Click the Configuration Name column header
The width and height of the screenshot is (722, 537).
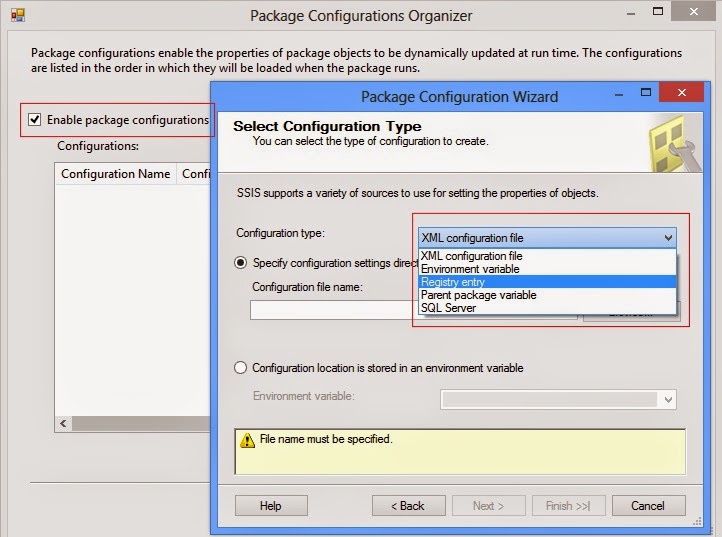coord(116,174)
